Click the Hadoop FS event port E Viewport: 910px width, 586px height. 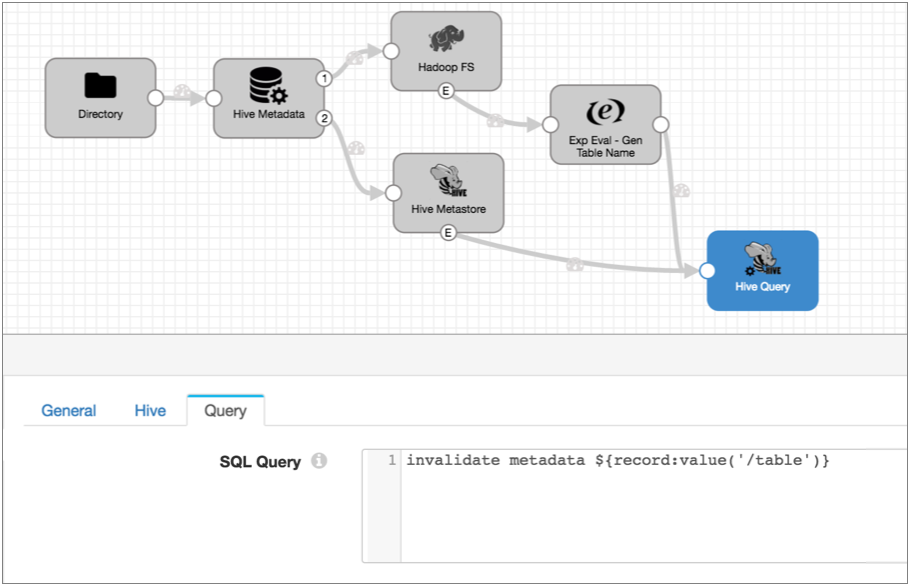click(446, 91)
